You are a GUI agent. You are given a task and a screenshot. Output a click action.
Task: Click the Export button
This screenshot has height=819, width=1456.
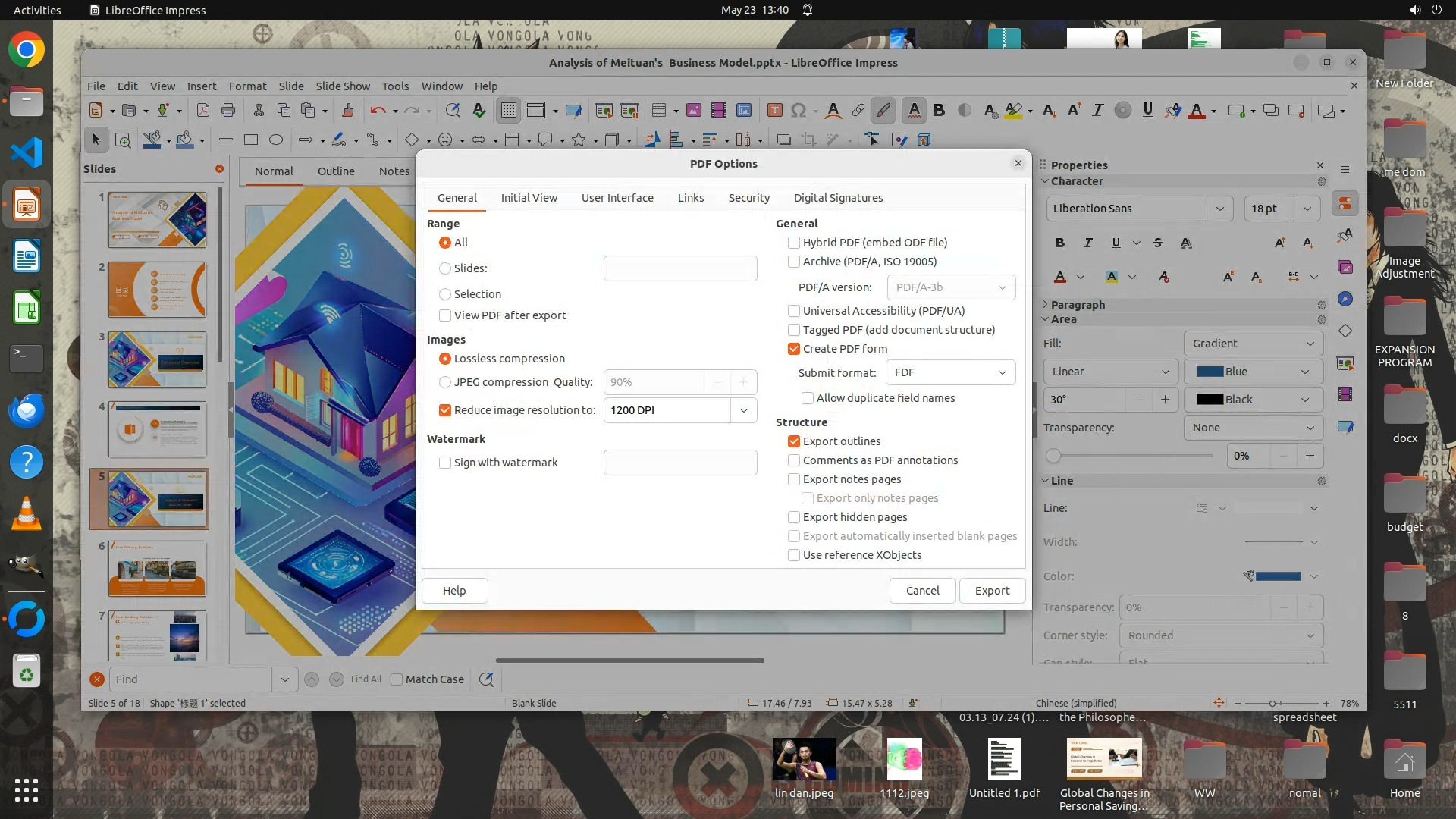992,591
